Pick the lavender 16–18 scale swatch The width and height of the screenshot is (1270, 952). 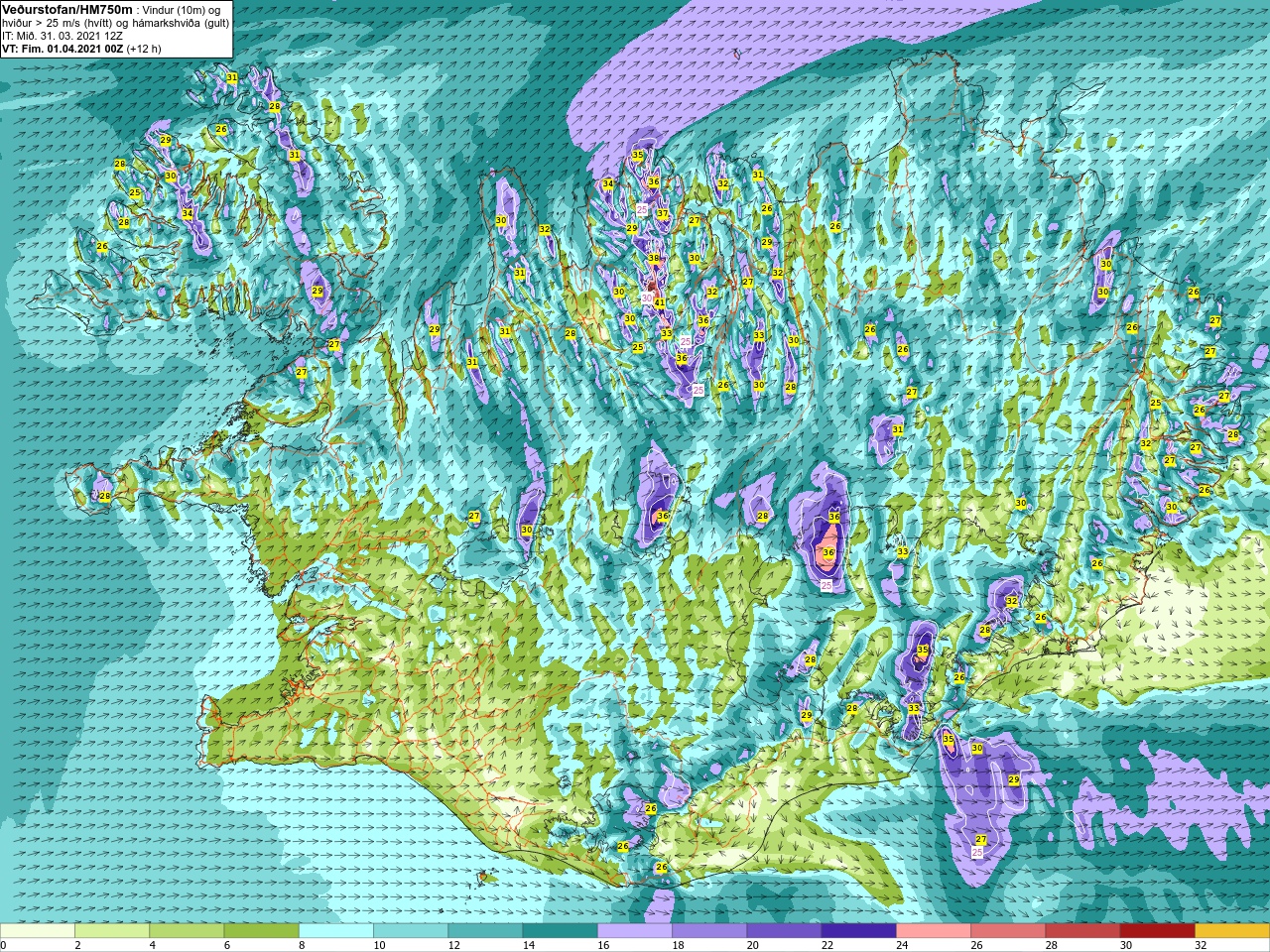(635, 930)
